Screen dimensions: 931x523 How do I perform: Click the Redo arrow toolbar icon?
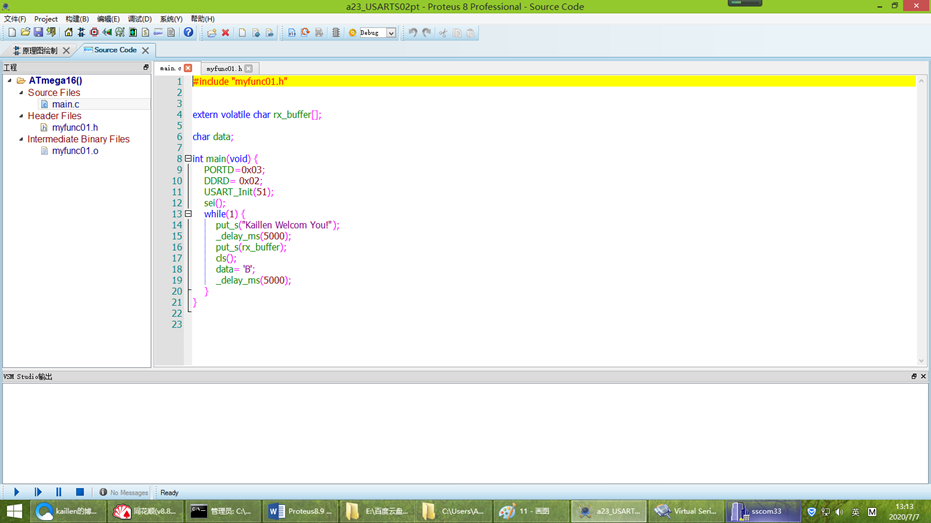[x=427, y=33]
